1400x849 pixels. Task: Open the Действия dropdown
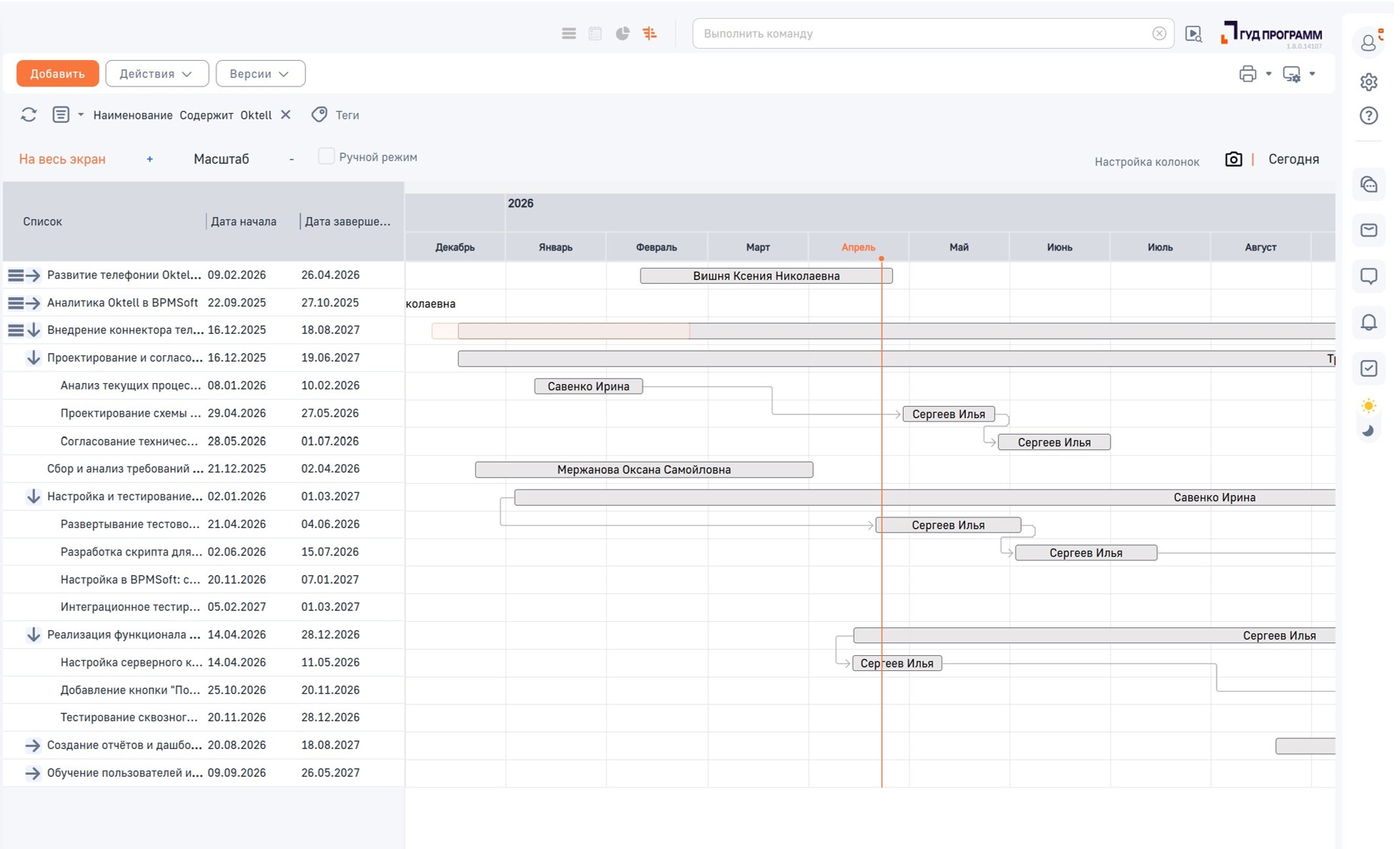(157, 74)
